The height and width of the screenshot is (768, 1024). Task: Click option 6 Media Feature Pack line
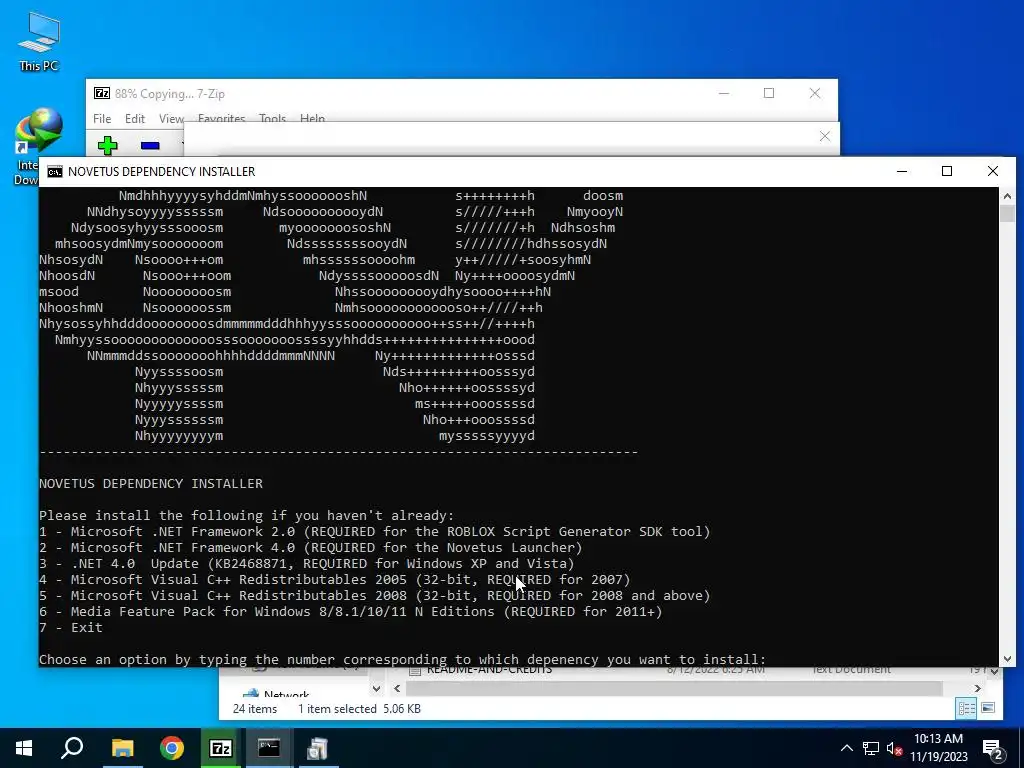351,611
